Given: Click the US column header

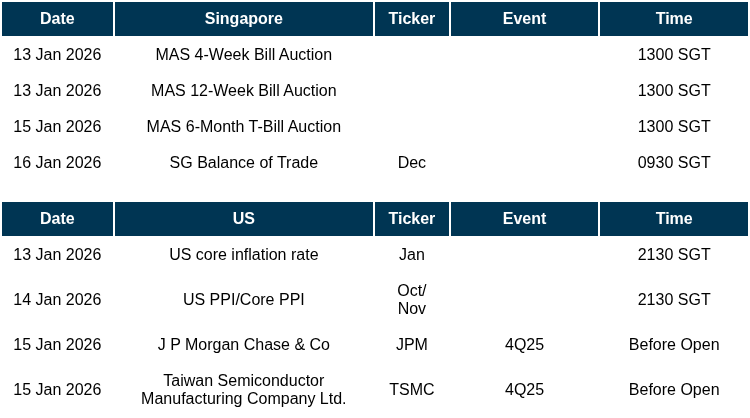Looking at the screenshot, I should [243, 219].
